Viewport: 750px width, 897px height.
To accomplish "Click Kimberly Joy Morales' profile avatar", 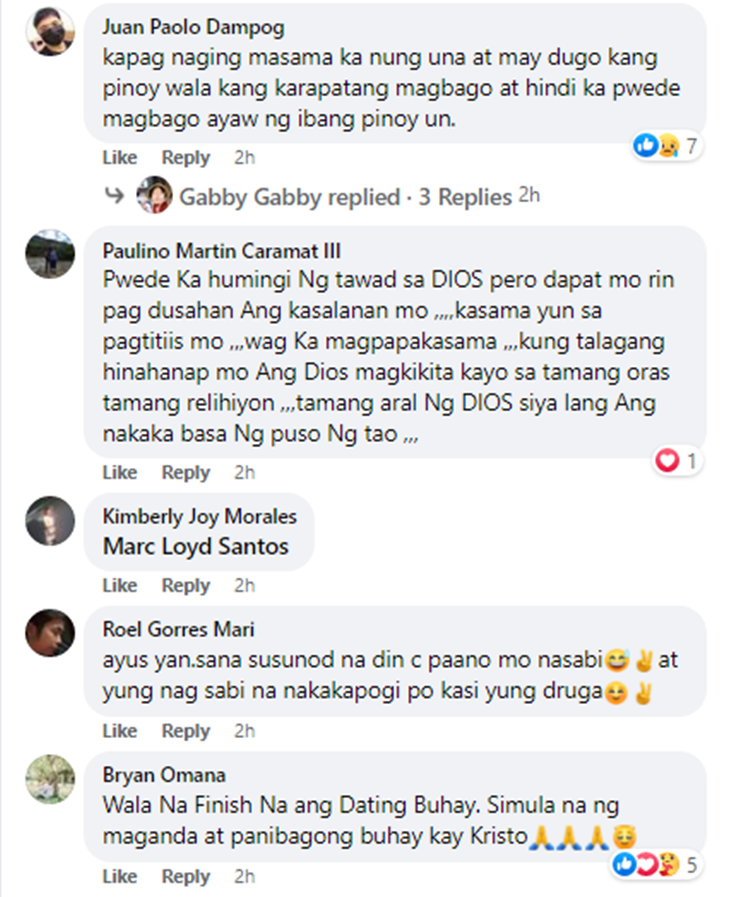I will tap(50, 521).
